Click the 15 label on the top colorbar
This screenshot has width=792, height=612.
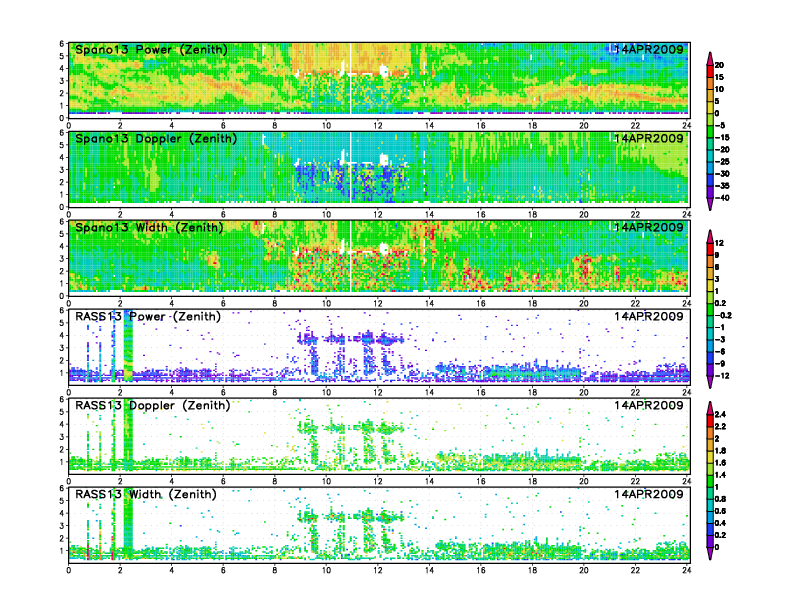coord(719,77)
